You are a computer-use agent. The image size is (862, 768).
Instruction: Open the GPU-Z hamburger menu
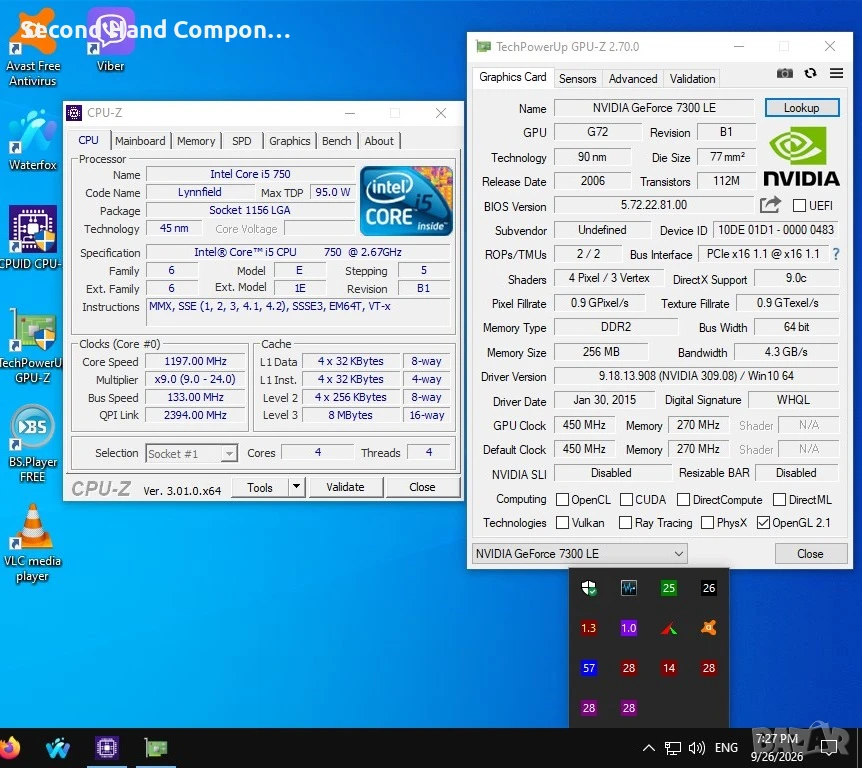[836, 73]
